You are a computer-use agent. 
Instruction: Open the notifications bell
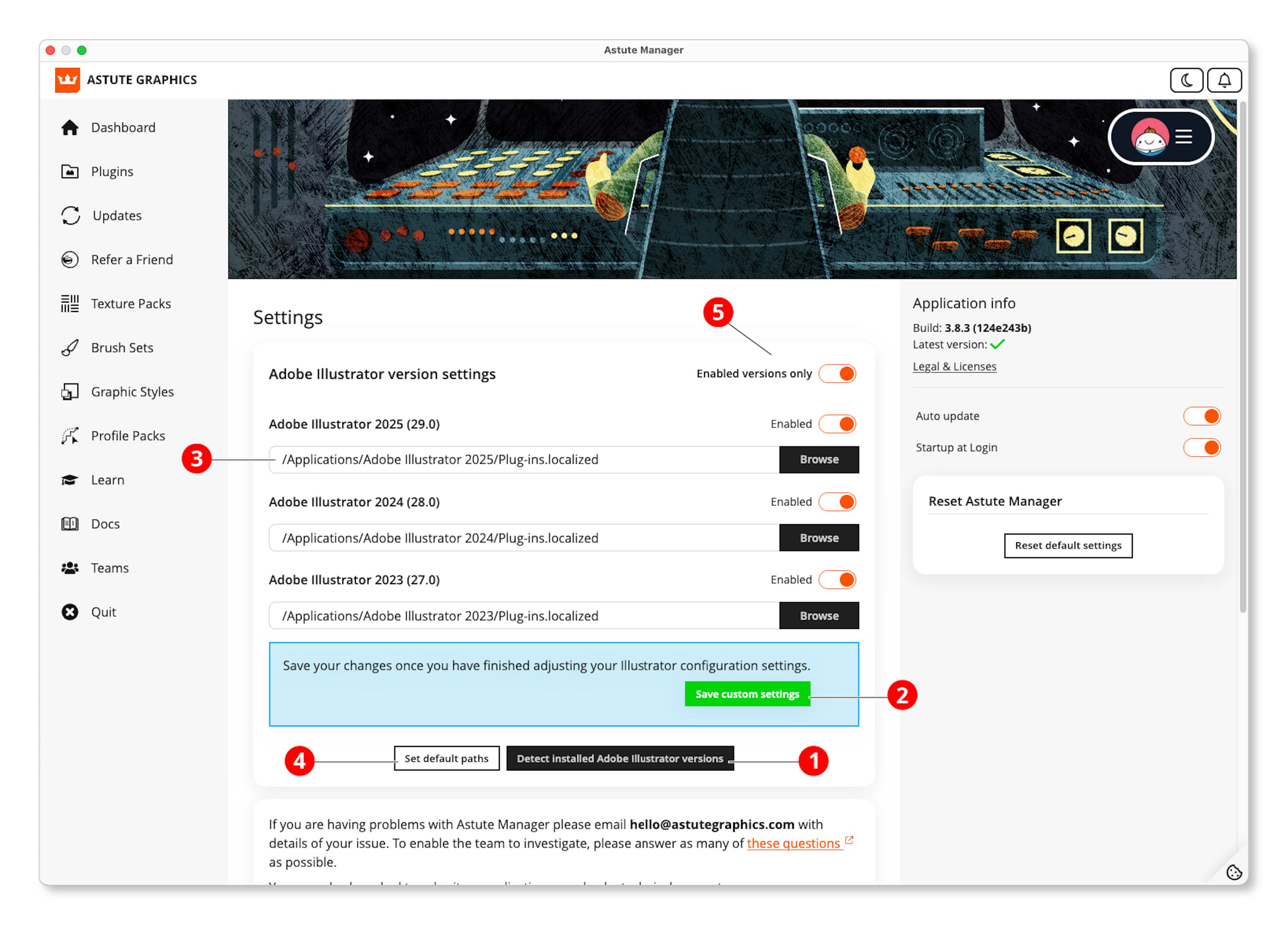(x=1224, y=79)
